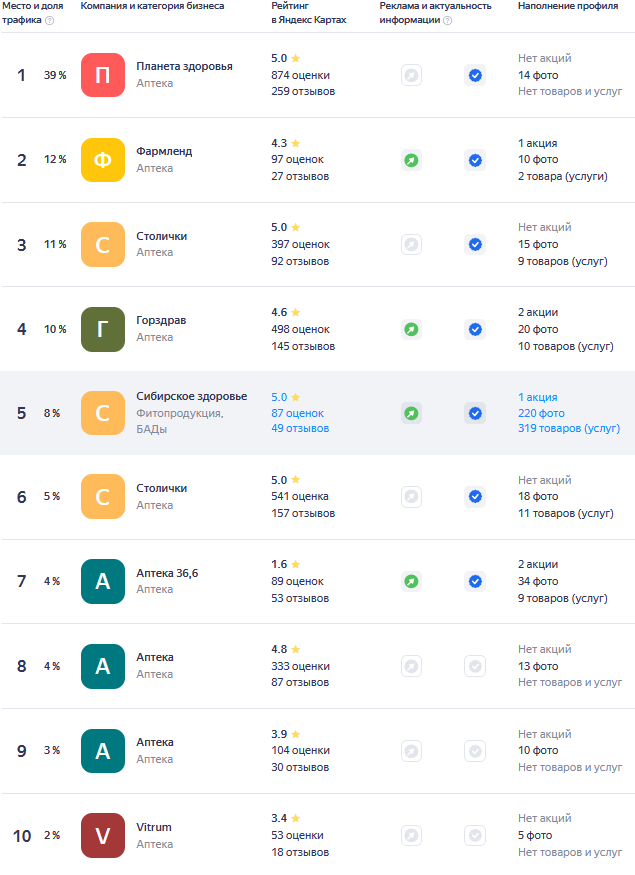Image resolution: width=635 pixels, height=875 pixels.
Task: Click the '874 оценки' text
Action: 300,75
